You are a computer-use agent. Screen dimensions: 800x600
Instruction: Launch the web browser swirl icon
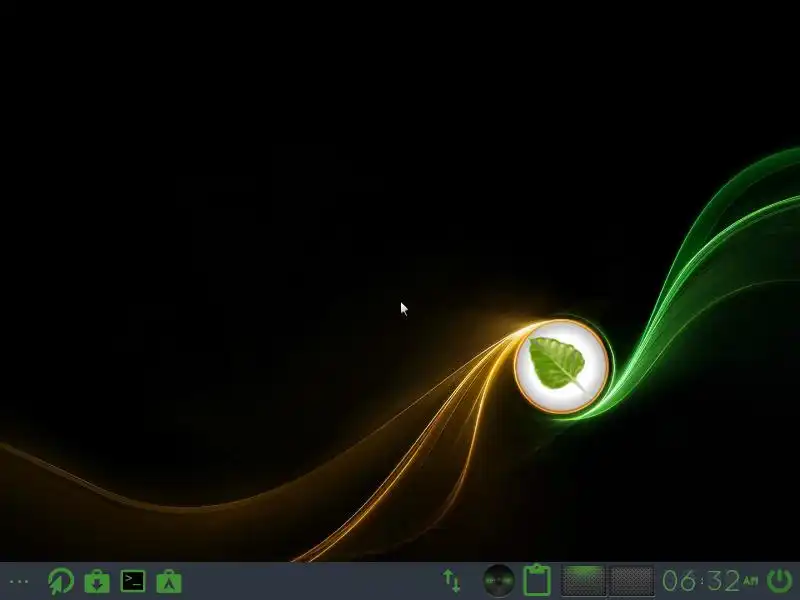pyautogui.click(x=61, y=581)
